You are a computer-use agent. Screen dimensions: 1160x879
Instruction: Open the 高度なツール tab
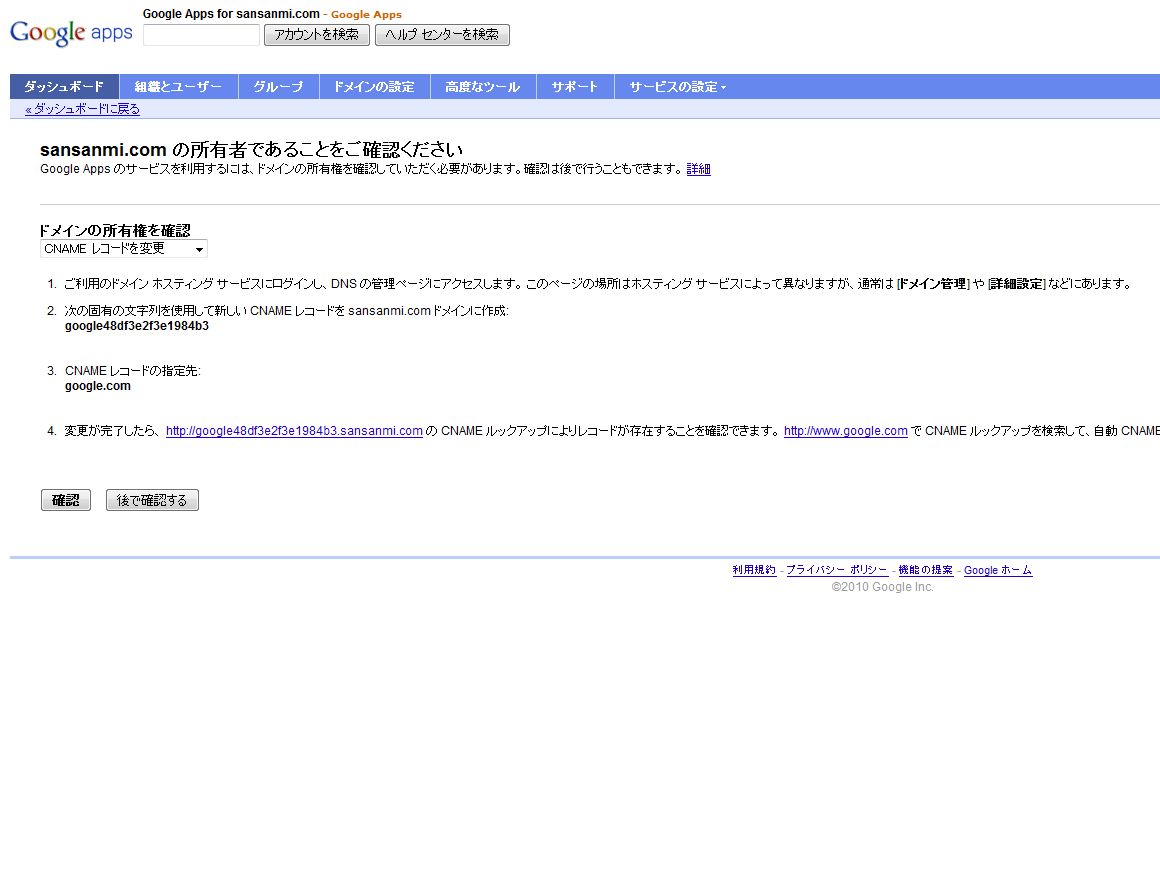pyautogui.click(x=483, y=87)
